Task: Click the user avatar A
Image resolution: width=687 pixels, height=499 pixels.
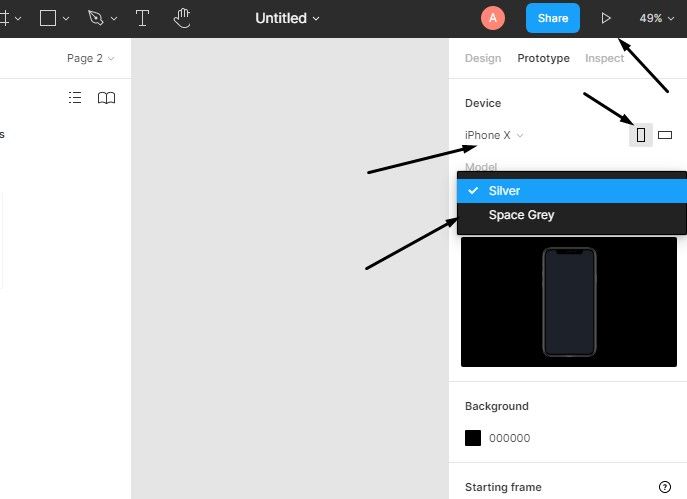Action: pyautogui.click(x=493, y=18)
